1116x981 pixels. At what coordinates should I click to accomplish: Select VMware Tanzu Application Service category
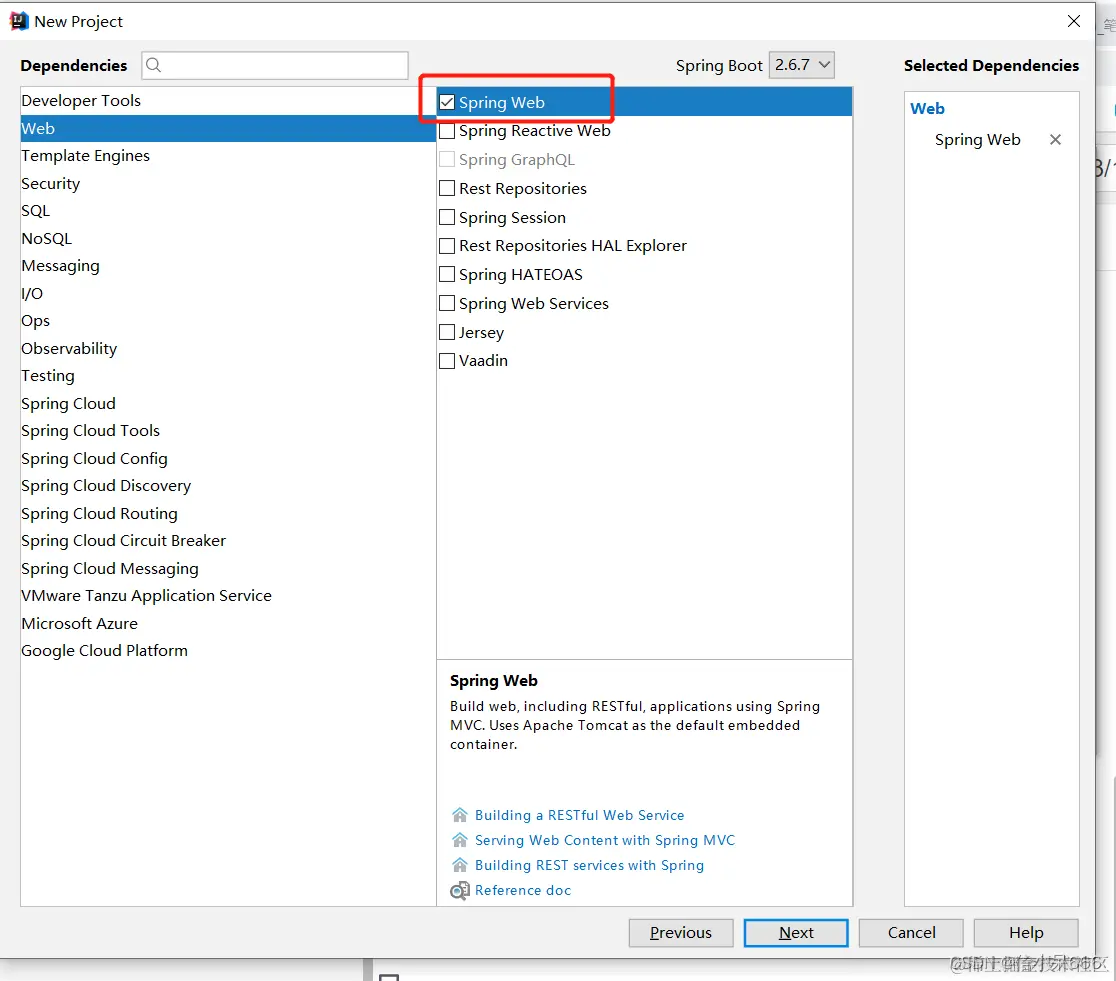point(228,595)
